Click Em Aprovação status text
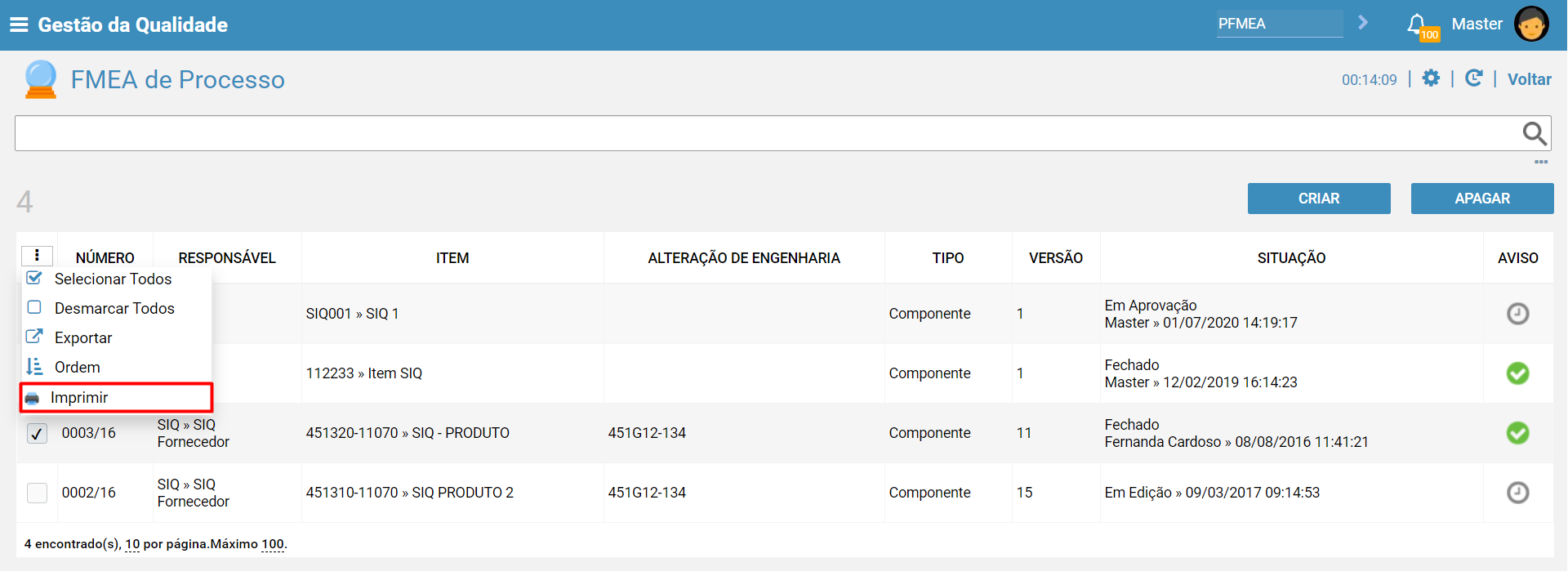The image size is (1568, 576). tap(1151, 306)
